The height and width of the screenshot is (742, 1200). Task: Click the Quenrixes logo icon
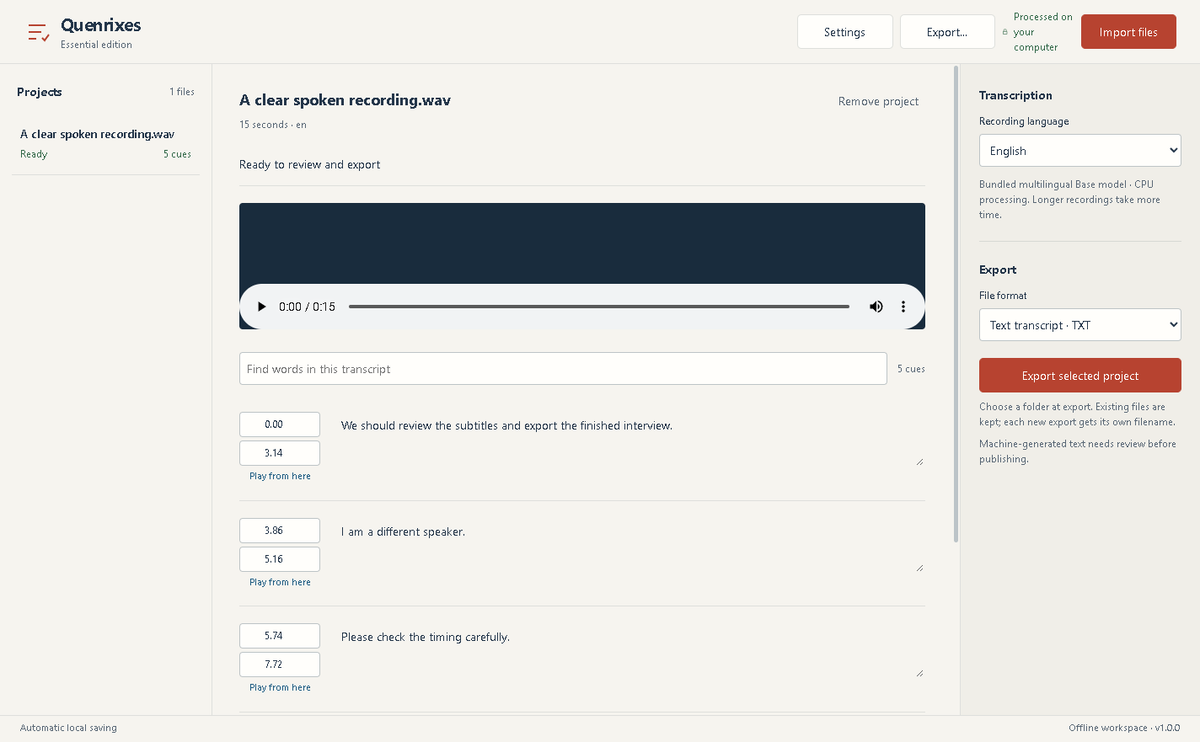pos(39,32)
